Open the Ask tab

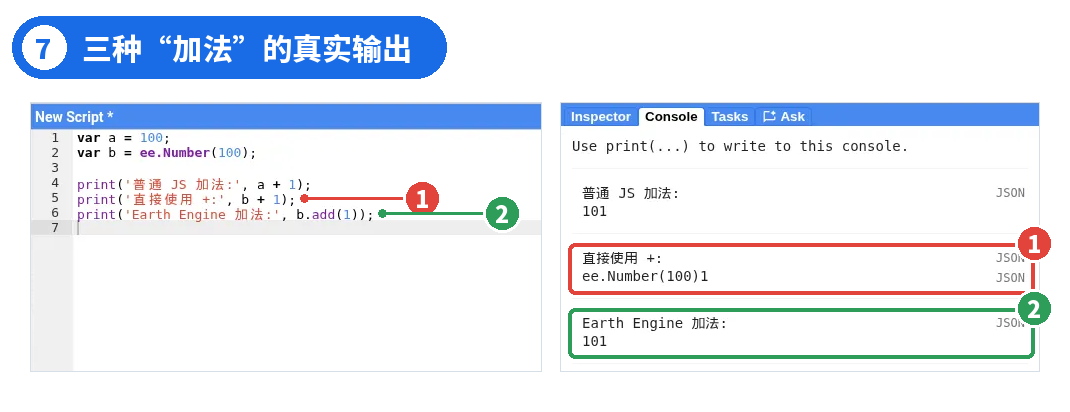point(783,117)
